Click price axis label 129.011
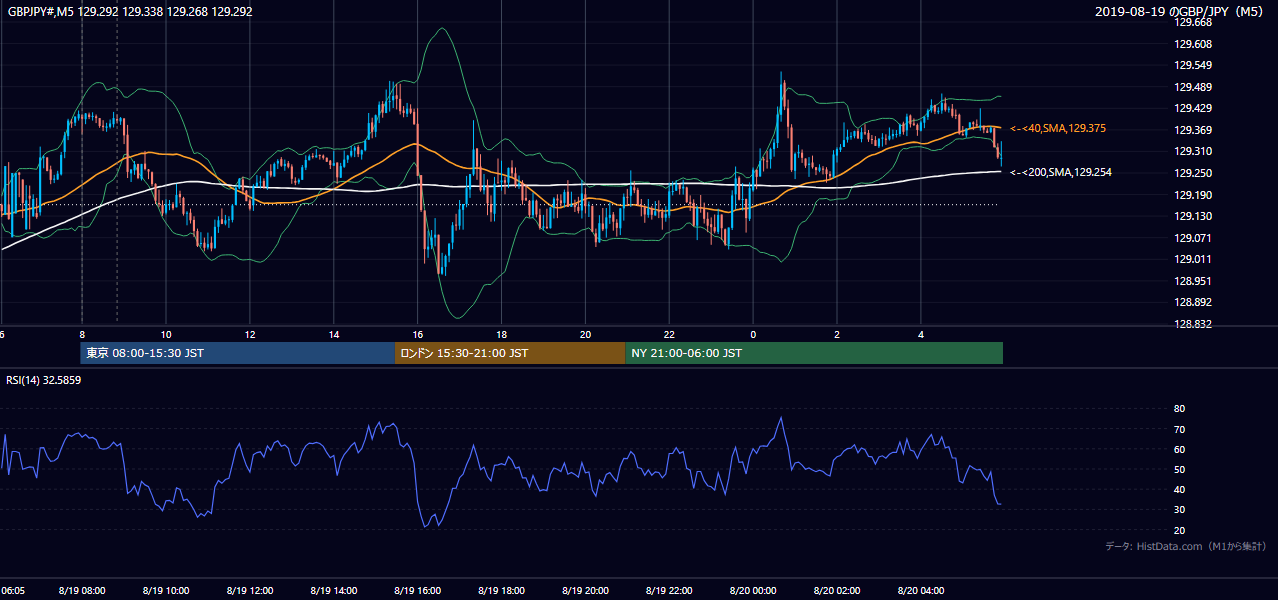The height and width of the screenshot is (600, 1278). click(1193, 259)
